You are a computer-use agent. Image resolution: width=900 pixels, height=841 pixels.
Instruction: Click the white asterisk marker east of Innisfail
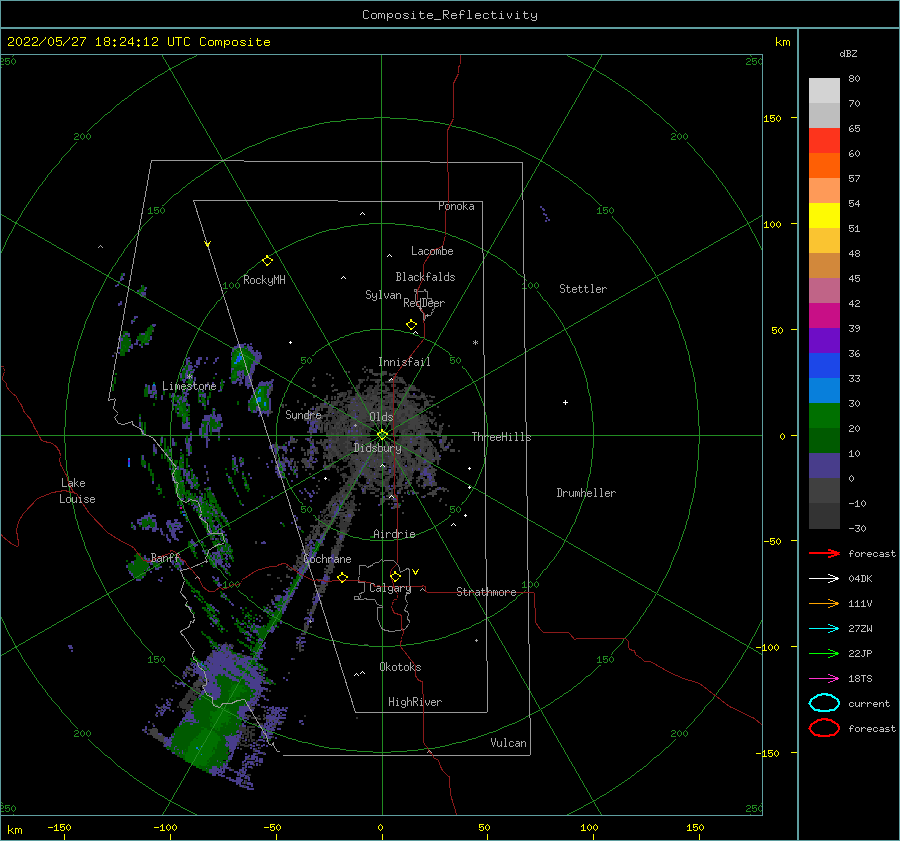pyautogui.click(x=475, y=343)
